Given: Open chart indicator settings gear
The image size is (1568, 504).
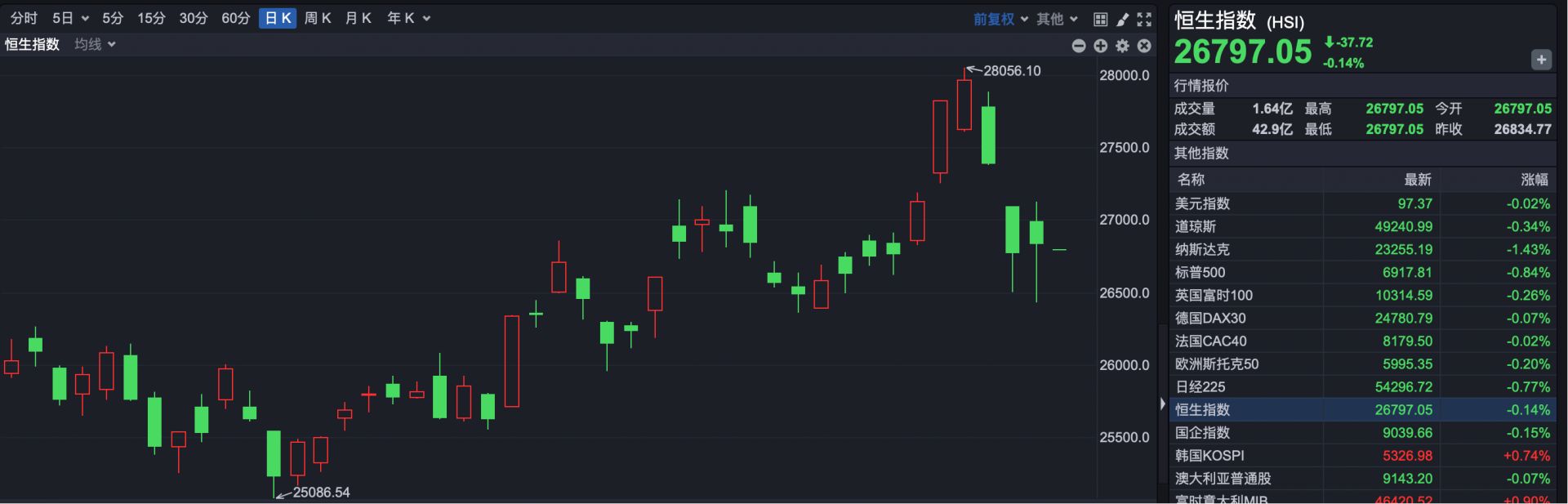Looking at the screenshot, I should 1122,46.
